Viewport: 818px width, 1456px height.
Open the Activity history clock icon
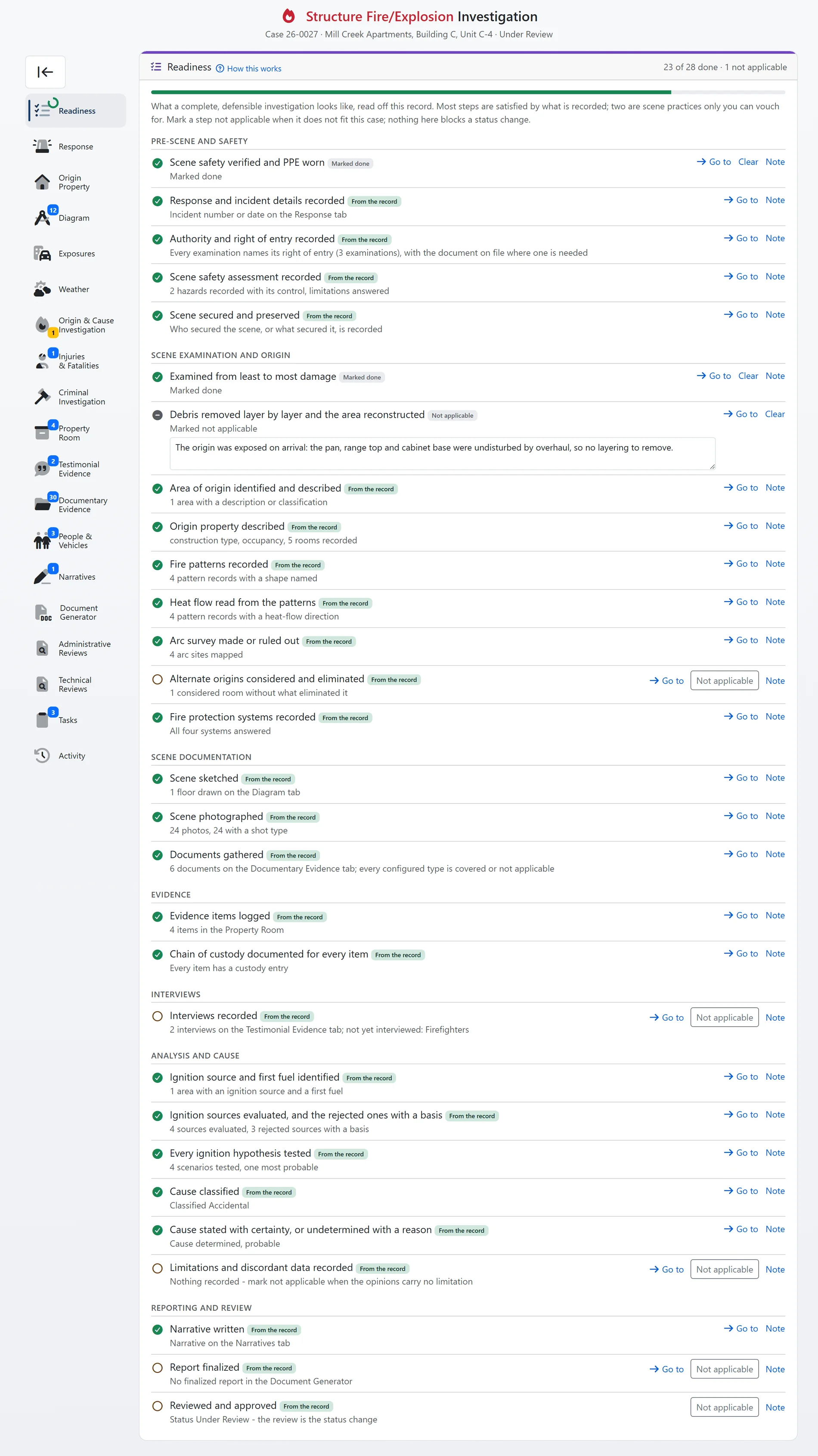tap(42, 756)
